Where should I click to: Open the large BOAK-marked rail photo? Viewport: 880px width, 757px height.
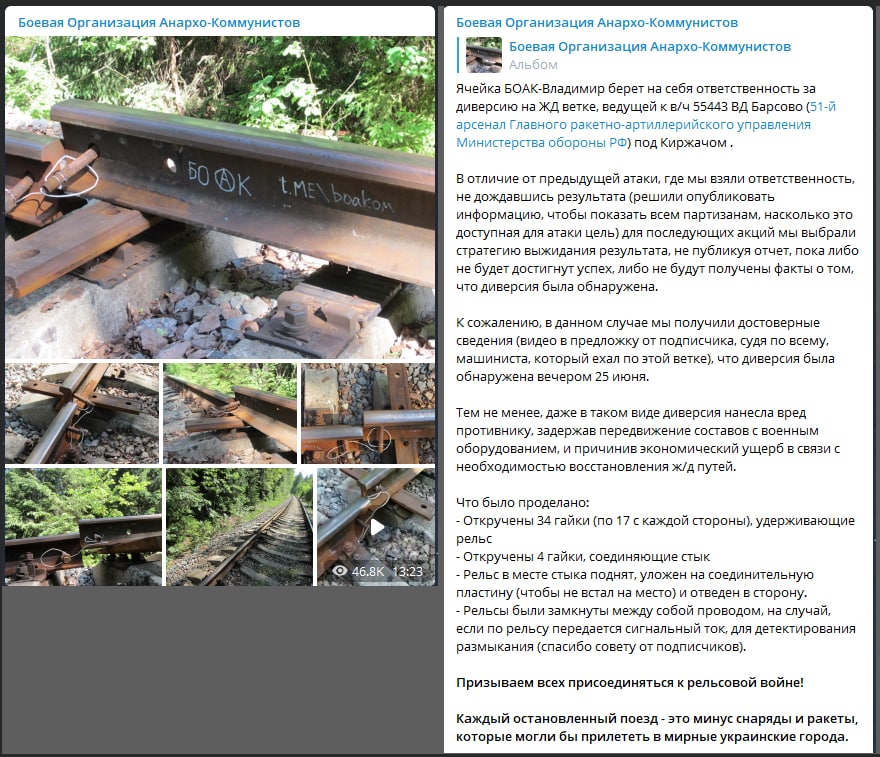click(220, 197)
